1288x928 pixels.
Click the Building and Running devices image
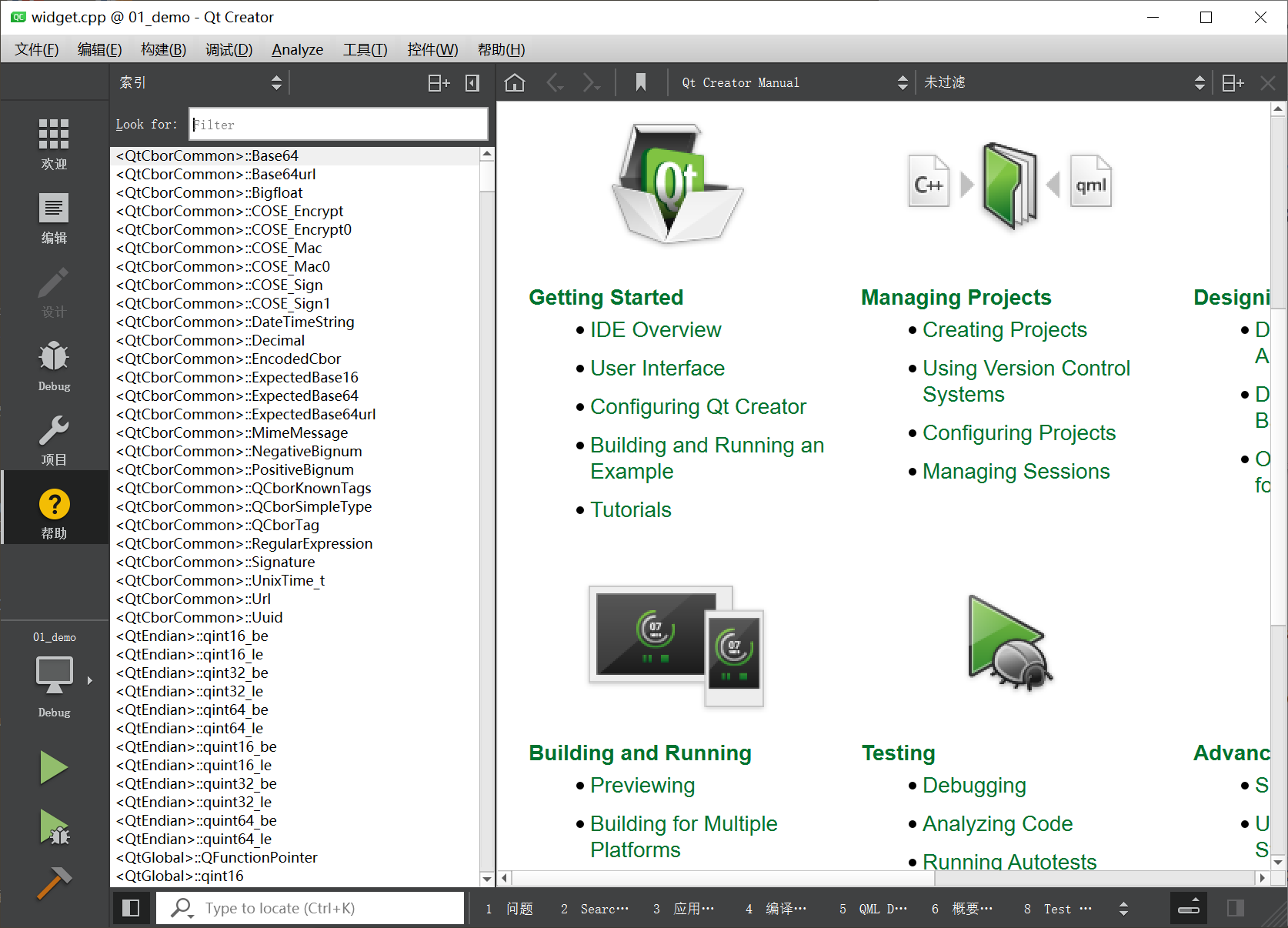tap(676, 646)
